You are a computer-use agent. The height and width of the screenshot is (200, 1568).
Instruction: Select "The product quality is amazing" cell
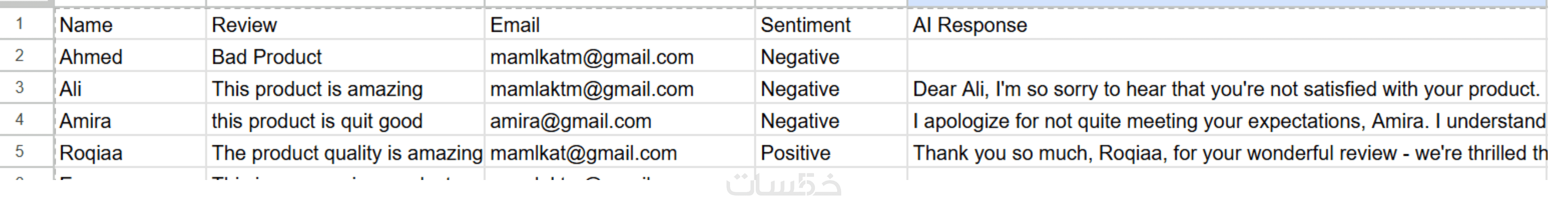pos(345,153)
